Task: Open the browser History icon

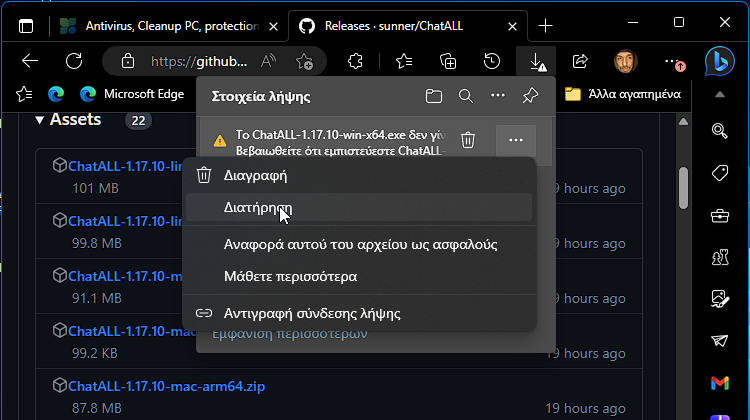Action: (492, 61)
